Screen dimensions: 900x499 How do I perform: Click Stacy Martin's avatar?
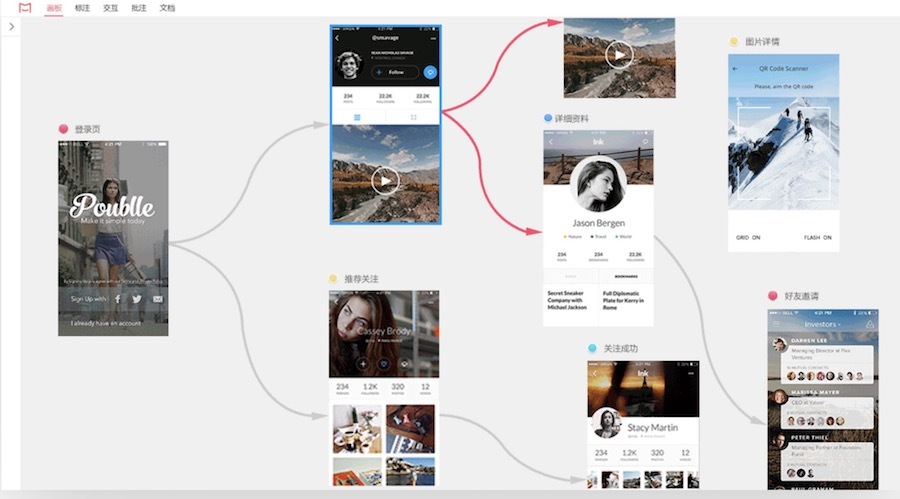coord(606,422)
